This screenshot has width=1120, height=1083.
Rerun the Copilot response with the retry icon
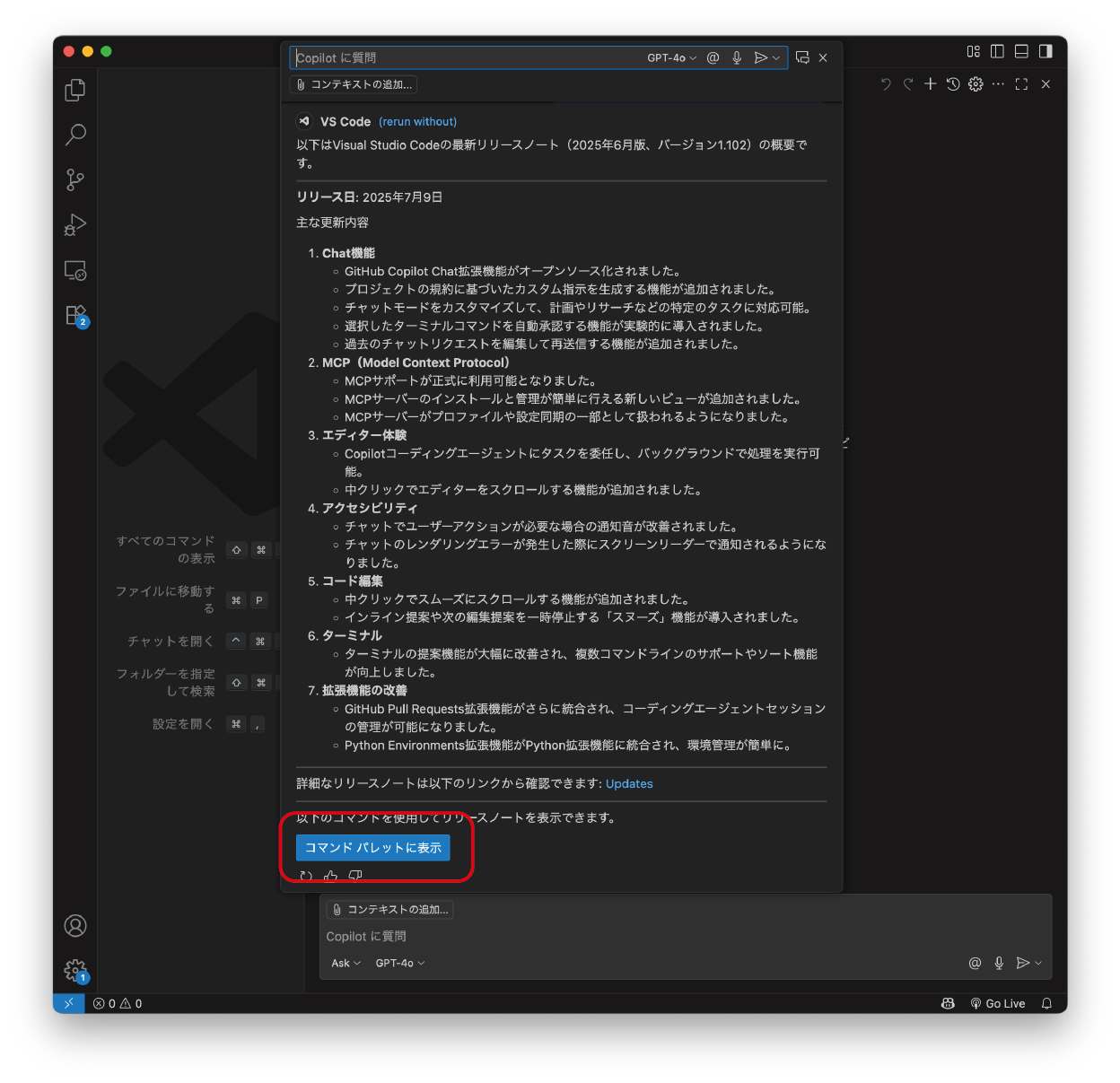pos(306,876)
